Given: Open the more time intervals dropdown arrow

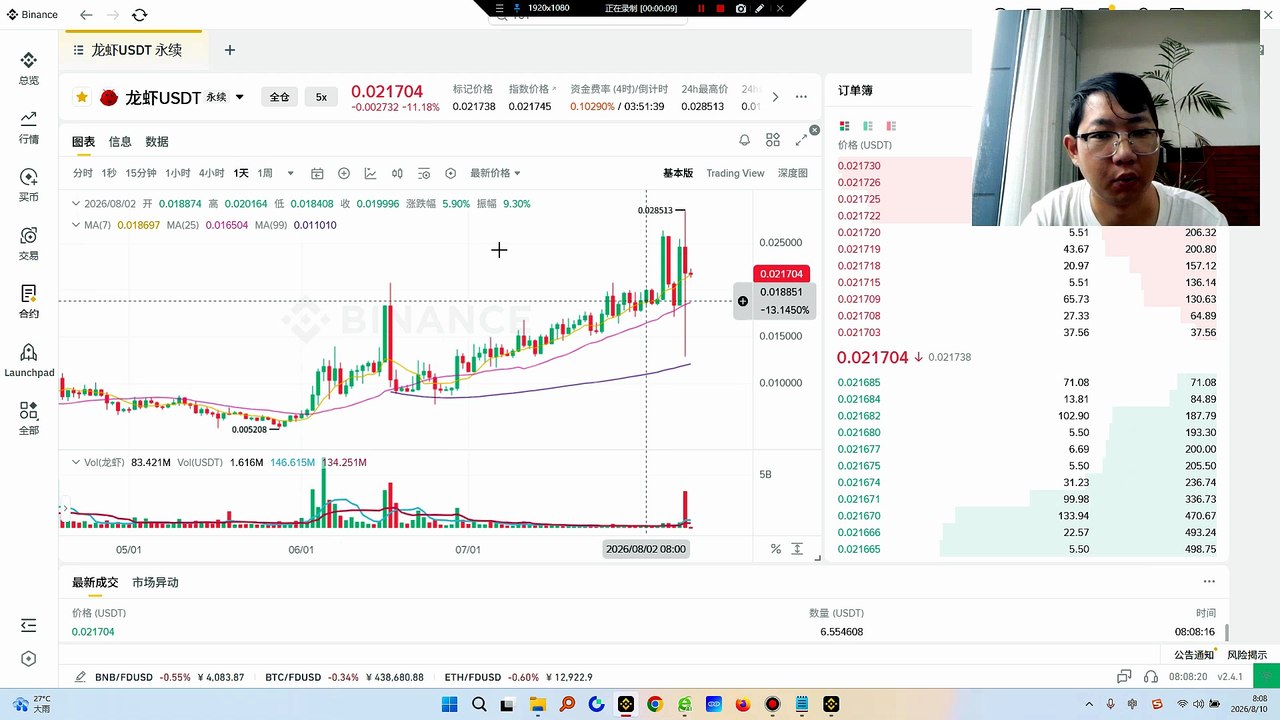Looking at the screenshot, I should (x=290, y=173).
